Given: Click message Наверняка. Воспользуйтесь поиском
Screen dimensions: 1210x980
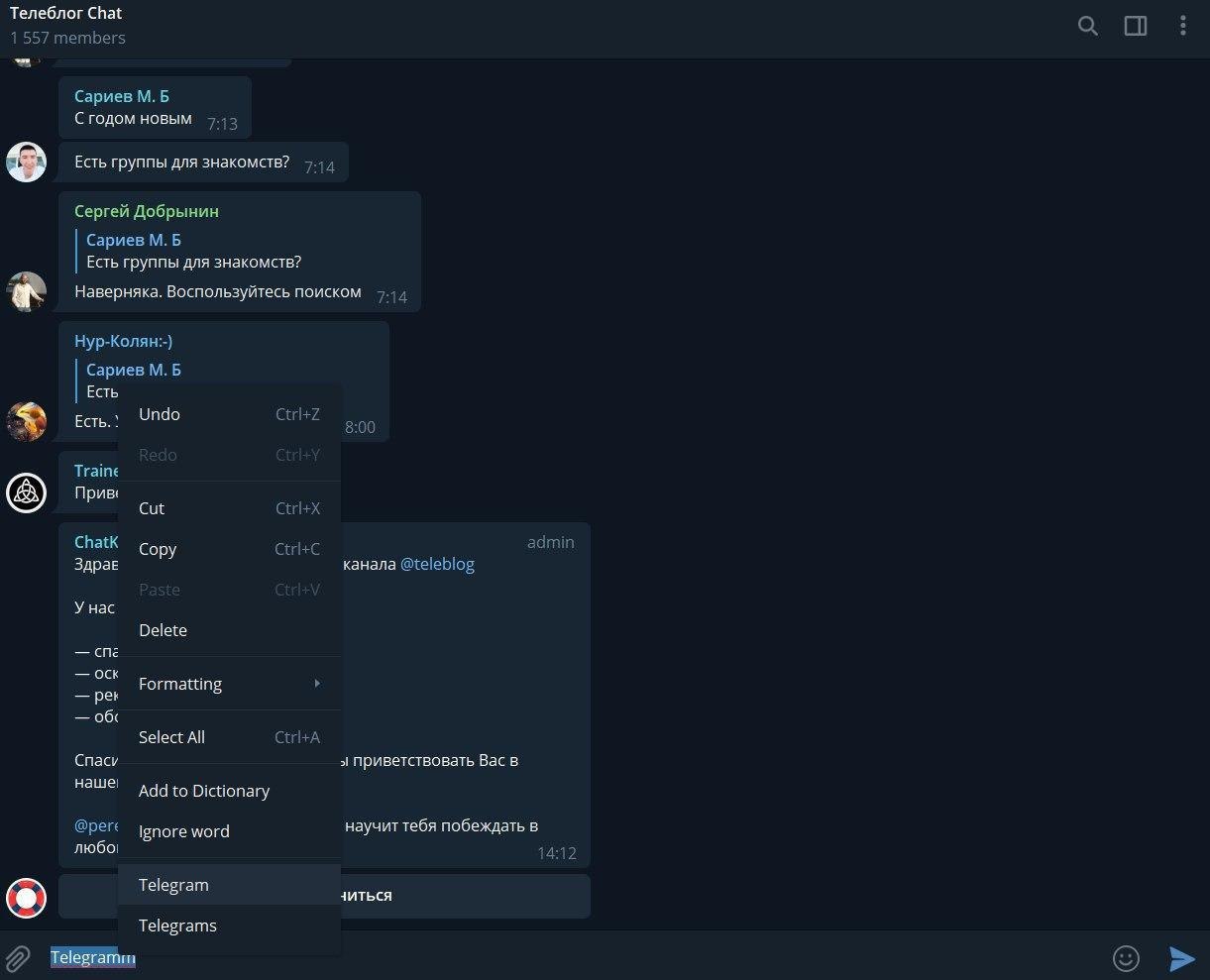Looking at the screenshot, I should pyautogui.click(x=218, y=292).
